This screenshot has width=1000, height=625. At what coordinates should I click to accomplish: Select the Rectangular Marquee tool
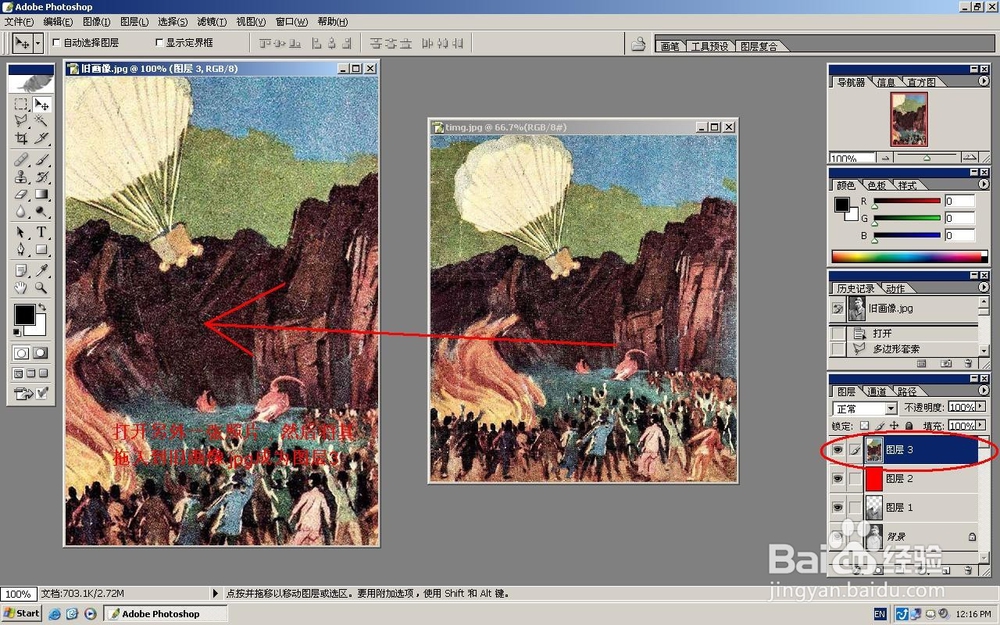click(20, 104)
